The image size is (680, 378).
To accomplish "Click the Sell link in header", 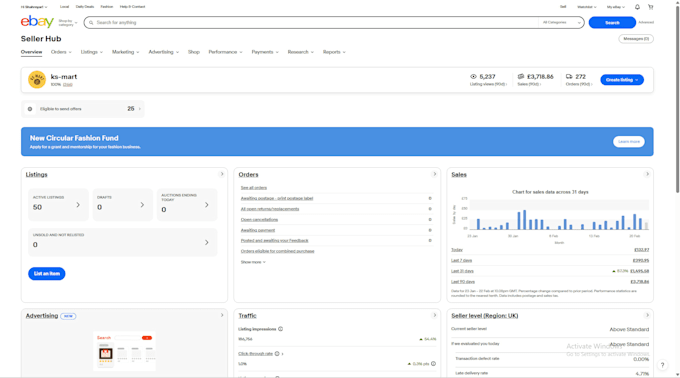I will 563,7.
